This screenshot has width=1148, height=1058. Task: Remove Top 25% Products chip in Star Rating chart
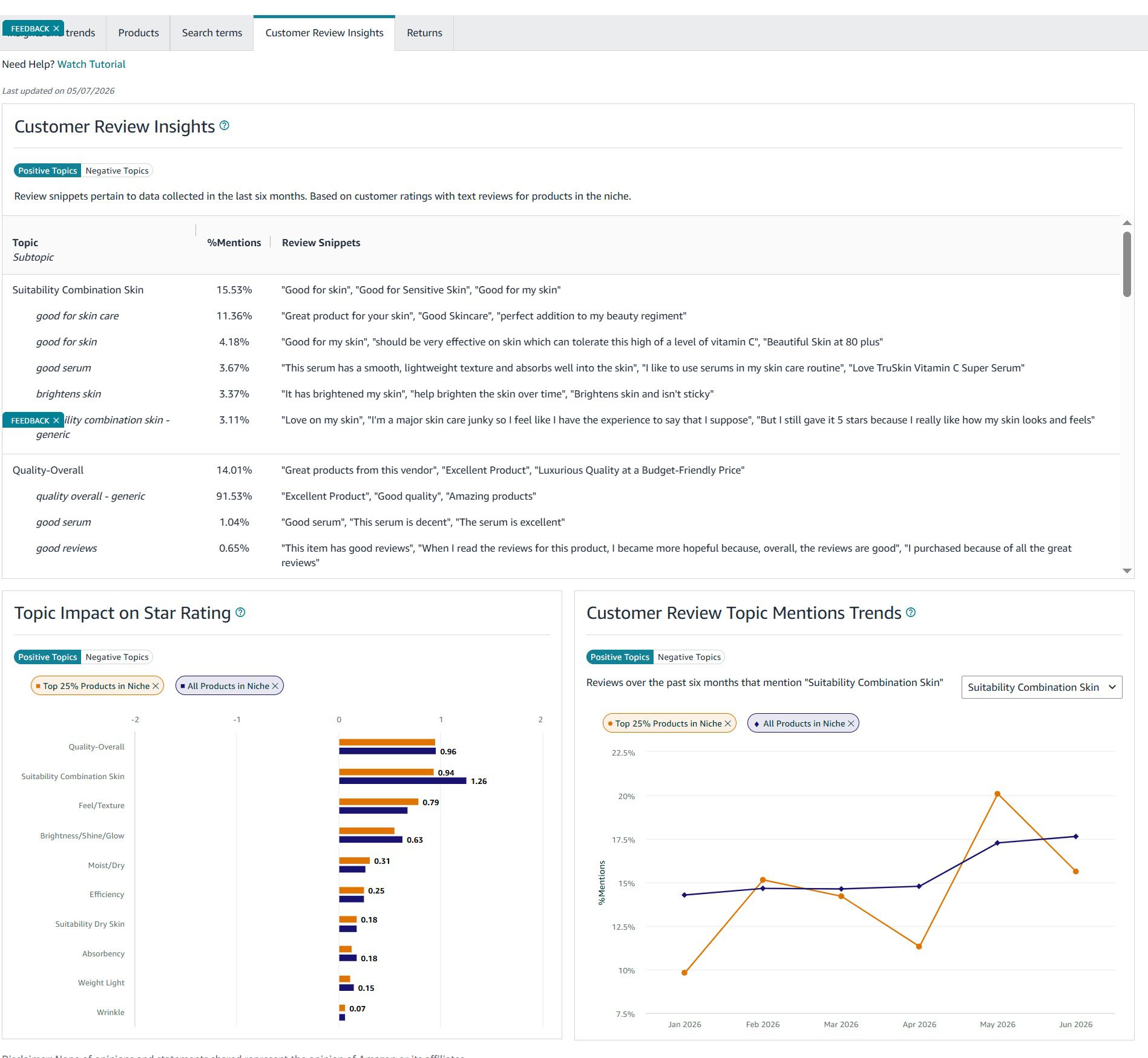tap(156, 686)
